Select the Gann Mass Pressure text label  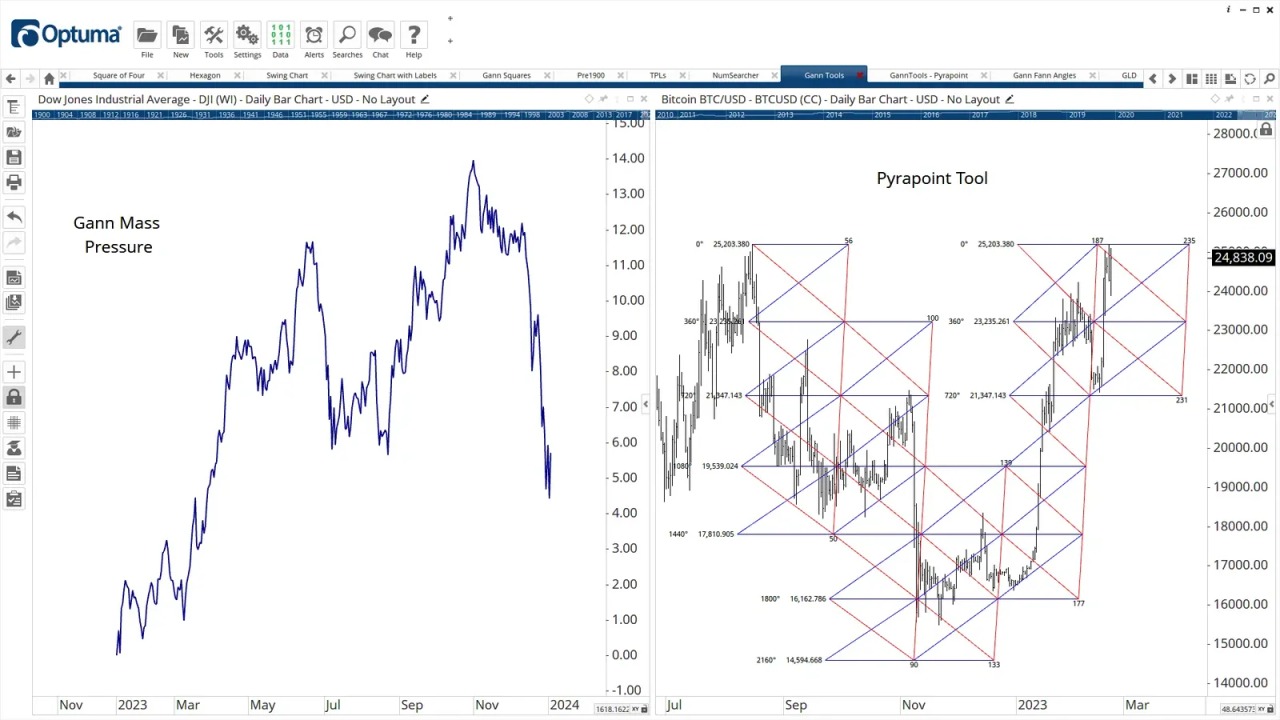pyautogui.click(x=117, y=235)
